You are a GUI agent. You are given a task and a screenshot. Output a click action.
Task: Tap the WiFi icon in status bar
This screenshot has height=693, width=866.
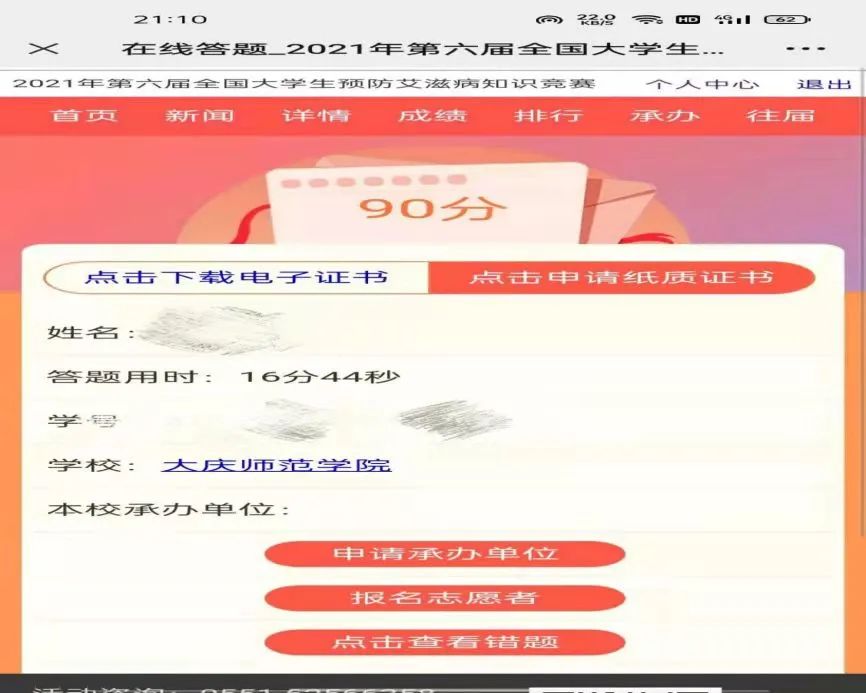[x=648, y=19]
